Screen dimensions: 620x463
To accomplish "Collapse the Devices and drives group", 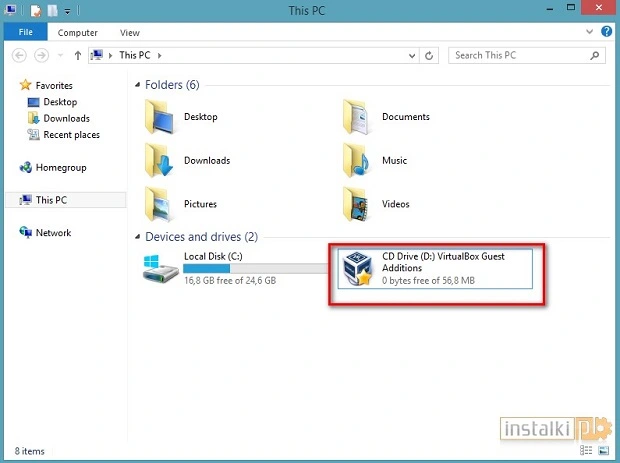I will 138,237.
